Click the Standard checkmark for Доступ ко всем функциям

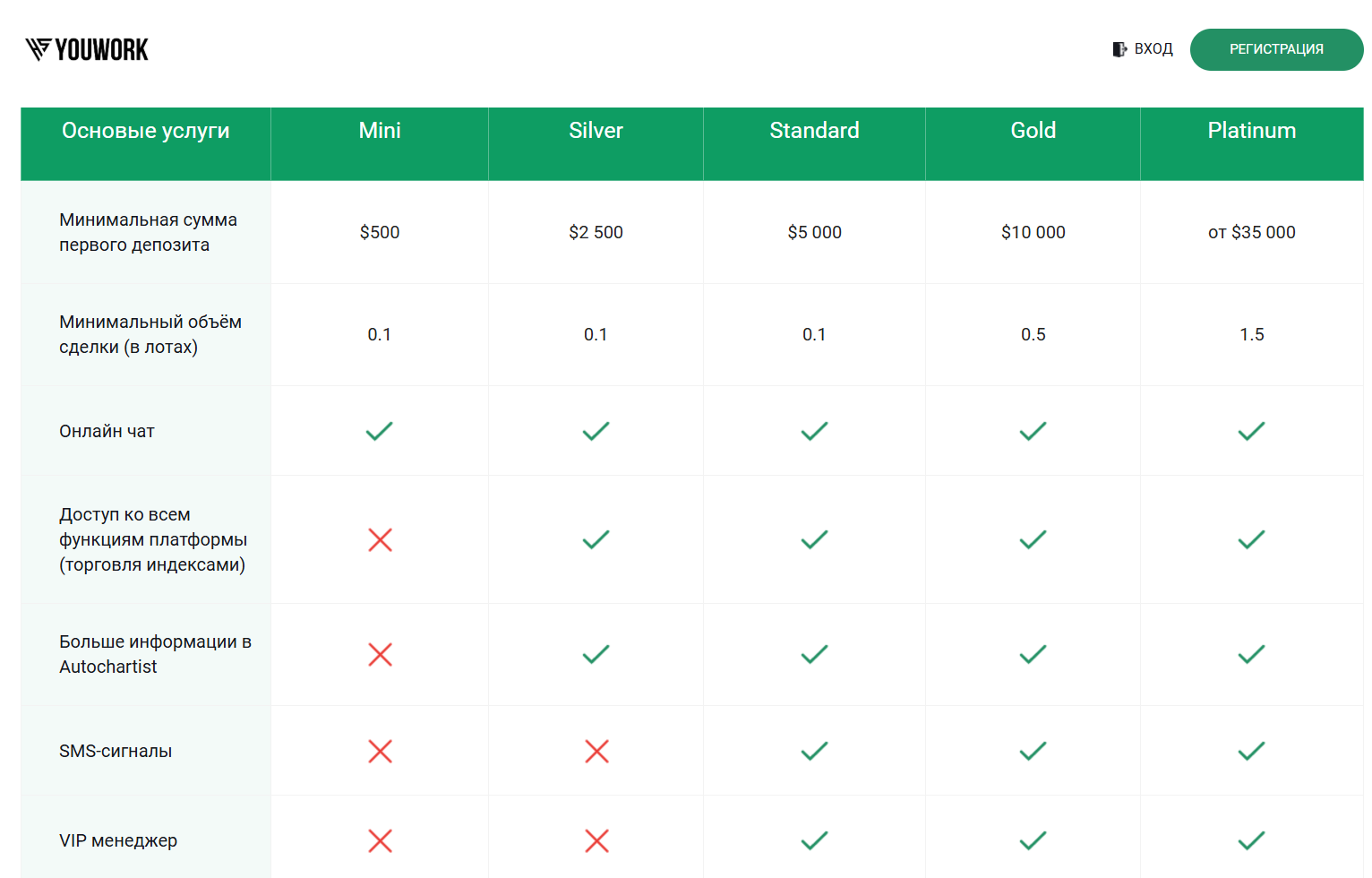(814, 539)
